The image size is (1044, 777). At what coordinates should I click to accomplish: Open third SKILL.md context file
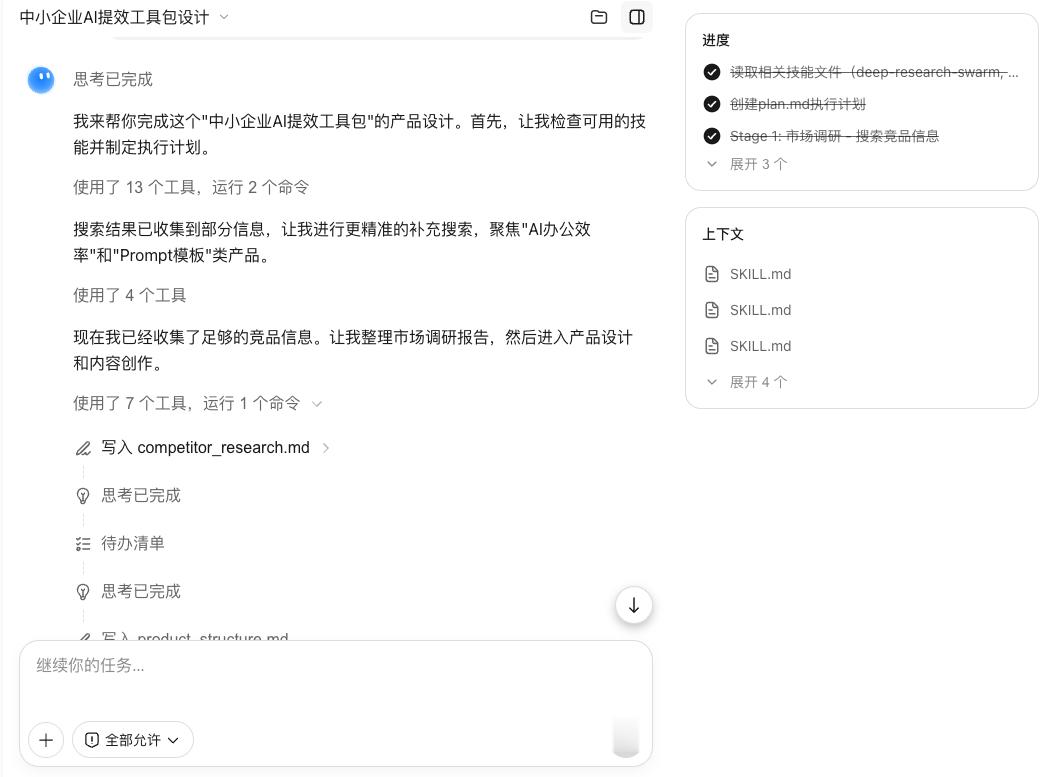pos(760,346)
